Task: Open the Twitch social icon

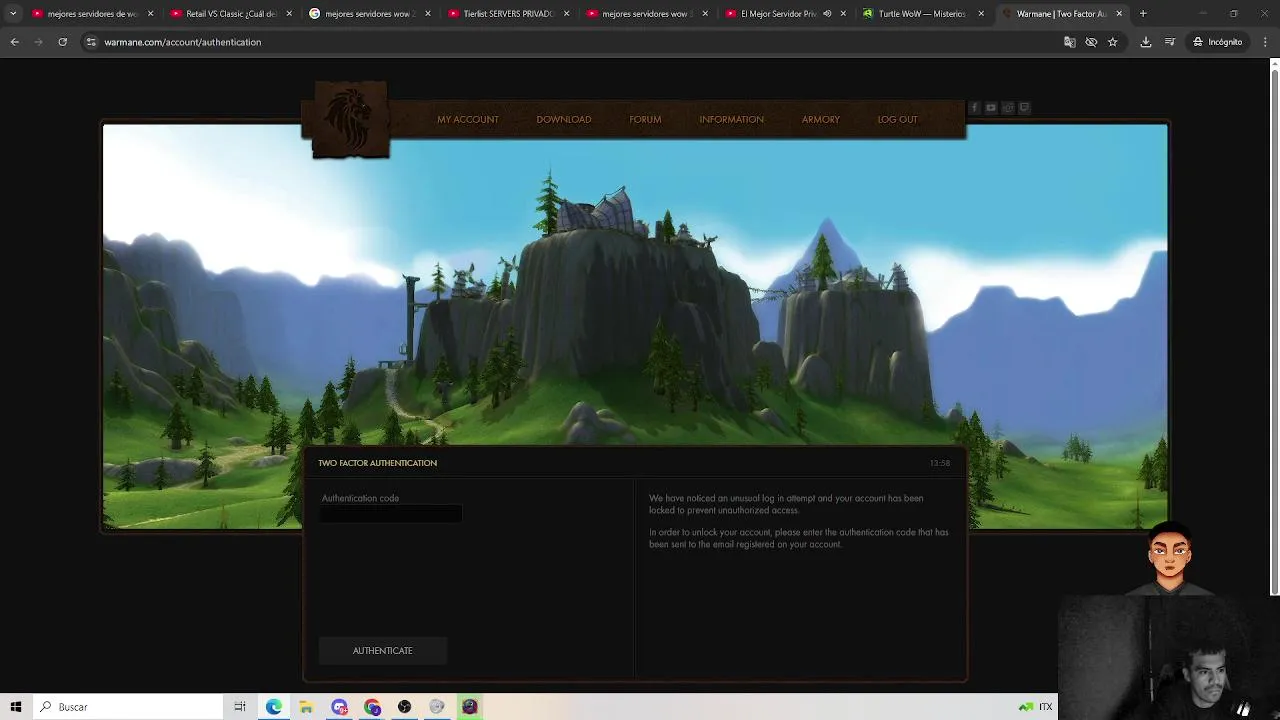Action: click(1024, 108)
